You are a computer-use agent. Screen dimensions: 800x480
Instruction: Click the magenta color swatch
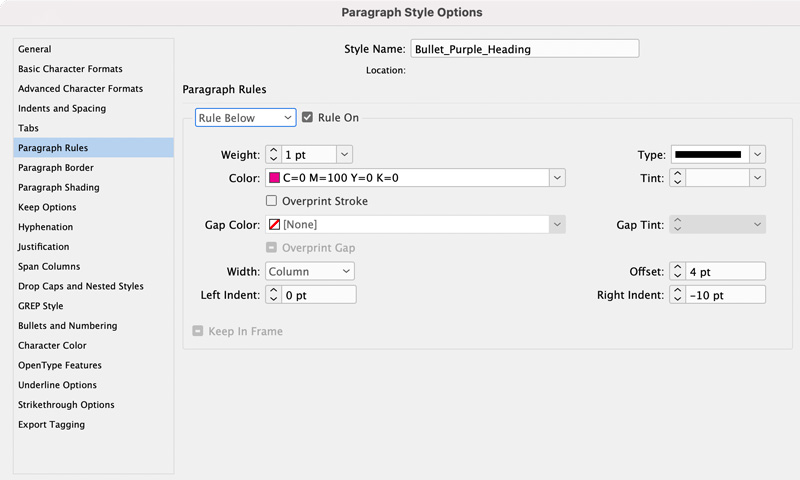[x=274, y=178]
